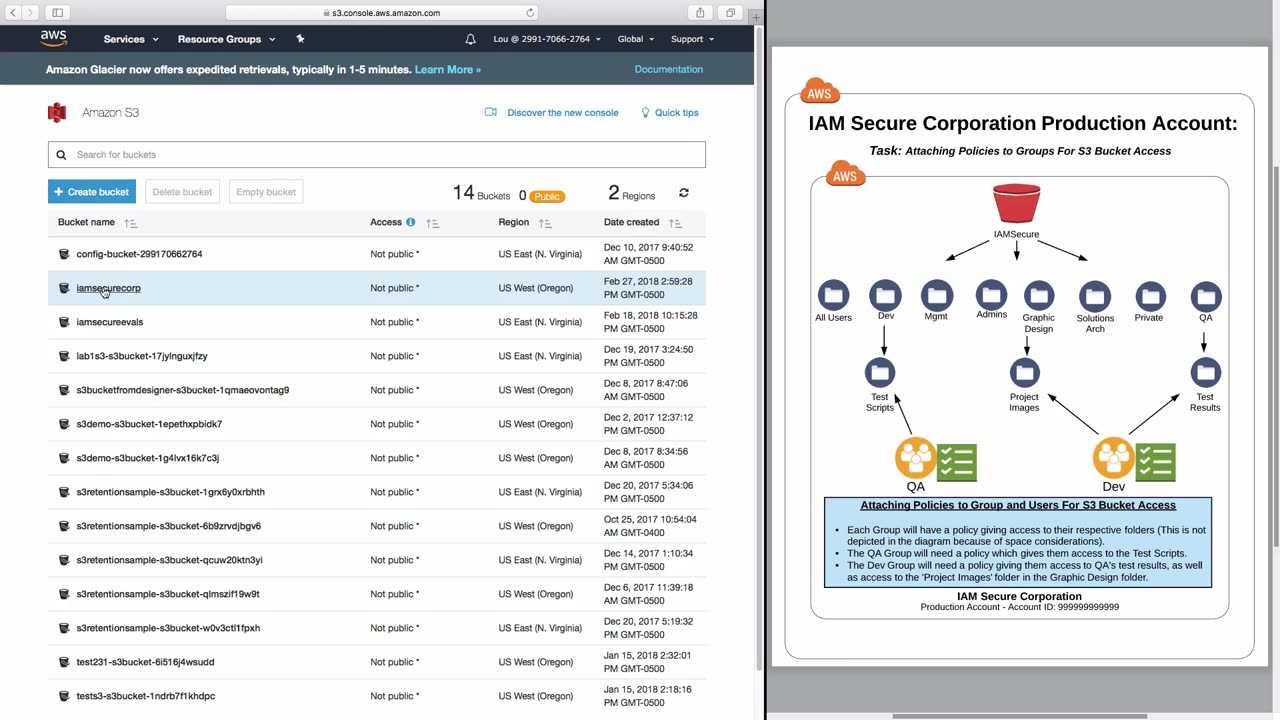The width and height of the screenshot is (1280, 720).
Task: Click the All Users folder in diagram
Action: (833, 295)
